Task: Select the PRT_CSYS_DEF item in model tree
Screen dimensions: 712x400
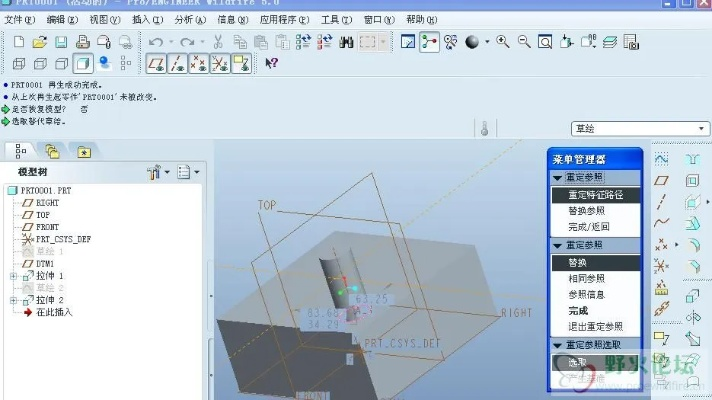Action: tap(63, 239)
